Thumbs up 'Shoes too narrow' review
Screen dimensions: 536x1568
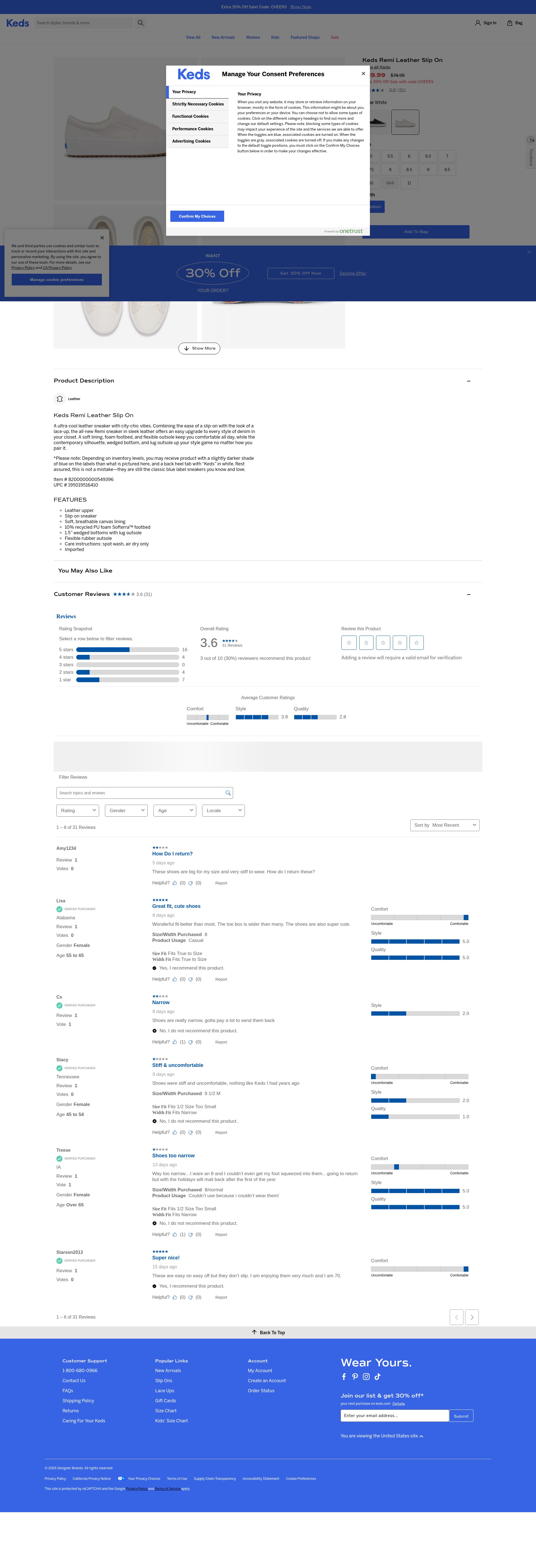(x=175, y=1234)
